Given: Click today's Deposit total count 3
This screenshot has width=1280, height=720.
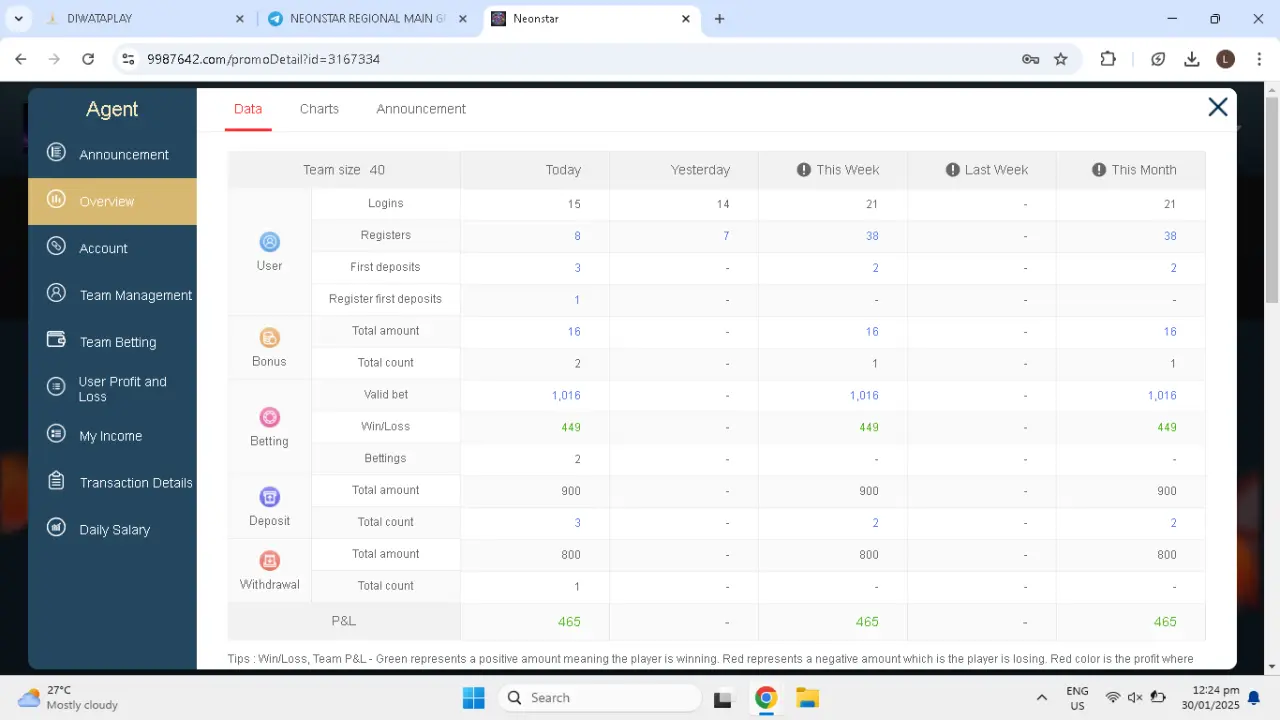Looking at the screenshot, I should (577, 523).
